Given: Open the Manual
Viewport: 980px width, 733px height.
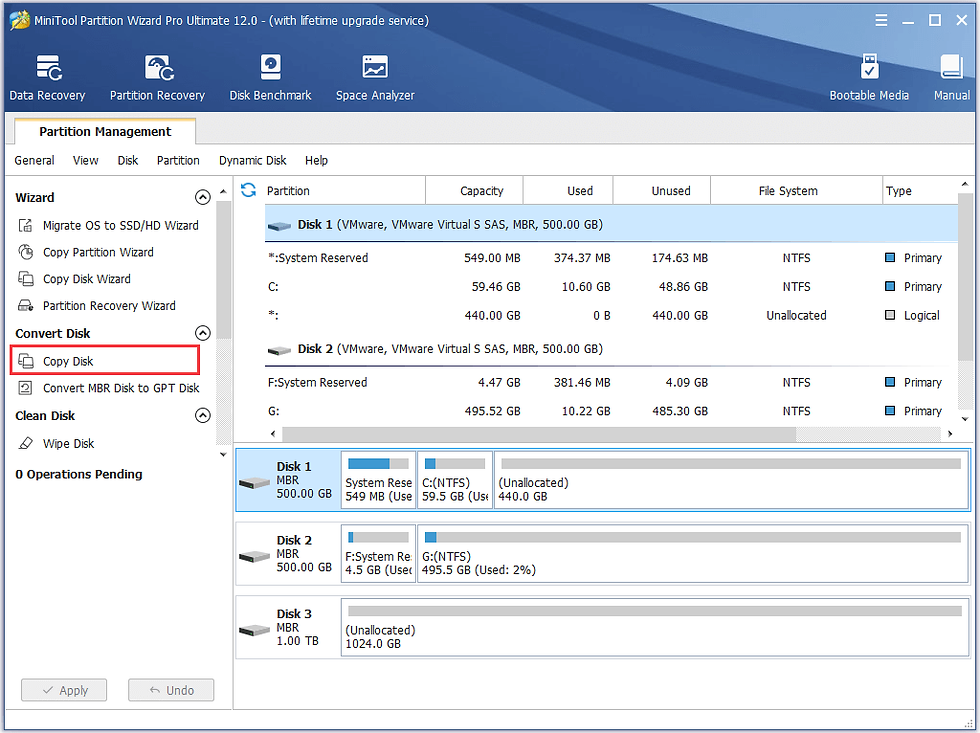Looking at the screenshot, I should (x=951, y=77).
